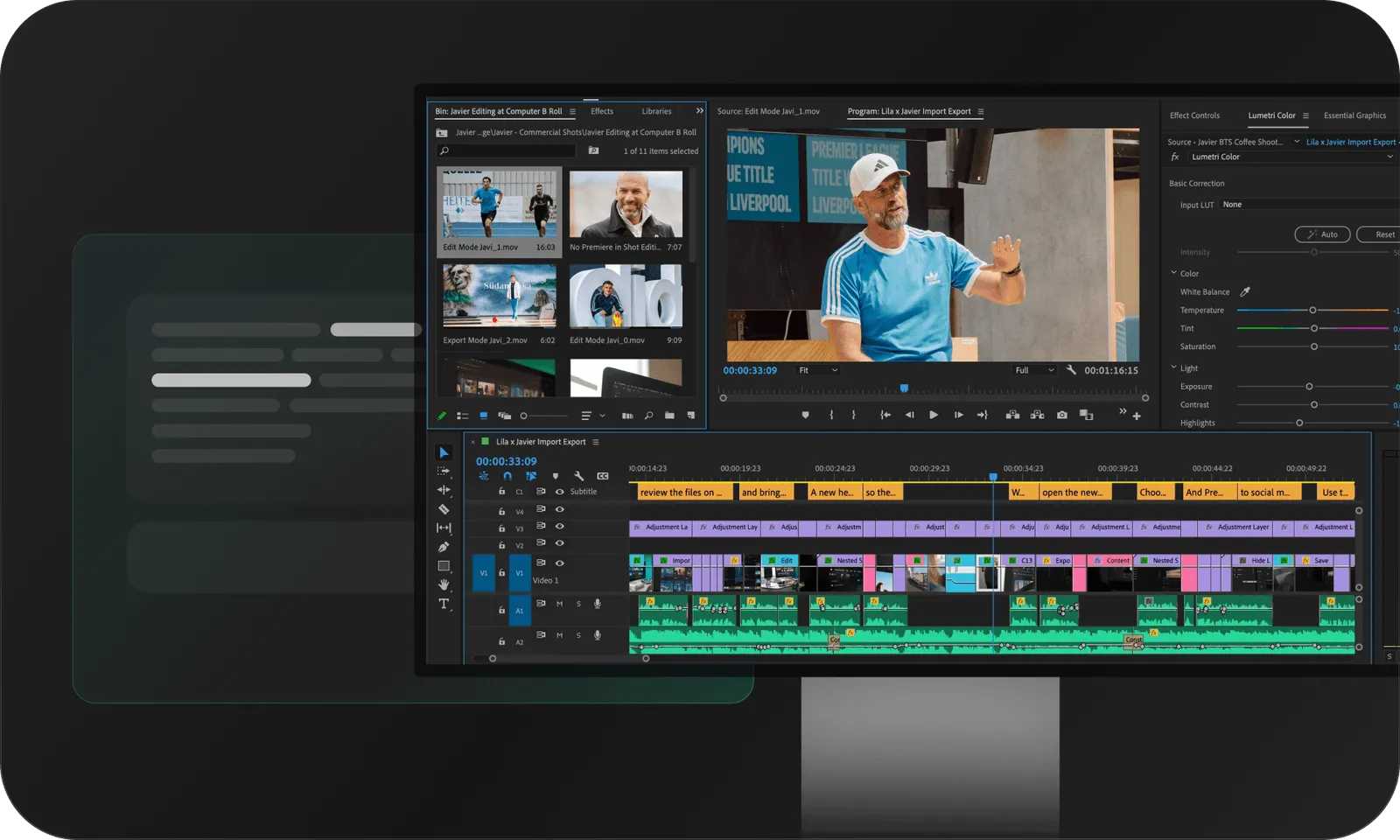Image resolution: width=1400 pixels, height=840 pixels.
Task: Click the White Balance eyedropper
Action: pyautogui.click(x=1245, y=291)
